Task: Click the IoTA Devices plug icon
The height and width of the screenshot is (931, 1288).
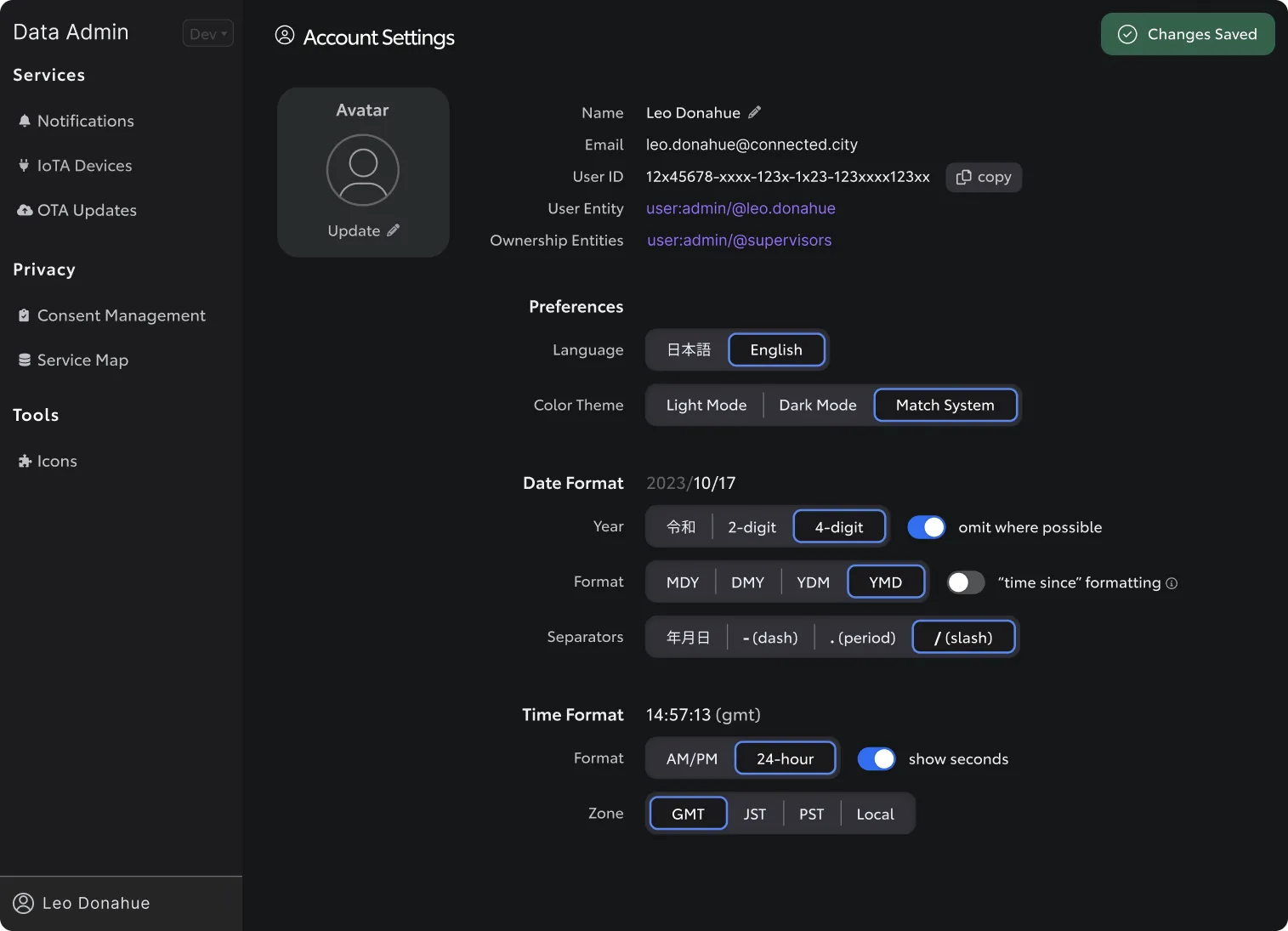Action: pyautogui.click(x=24, y=165)
